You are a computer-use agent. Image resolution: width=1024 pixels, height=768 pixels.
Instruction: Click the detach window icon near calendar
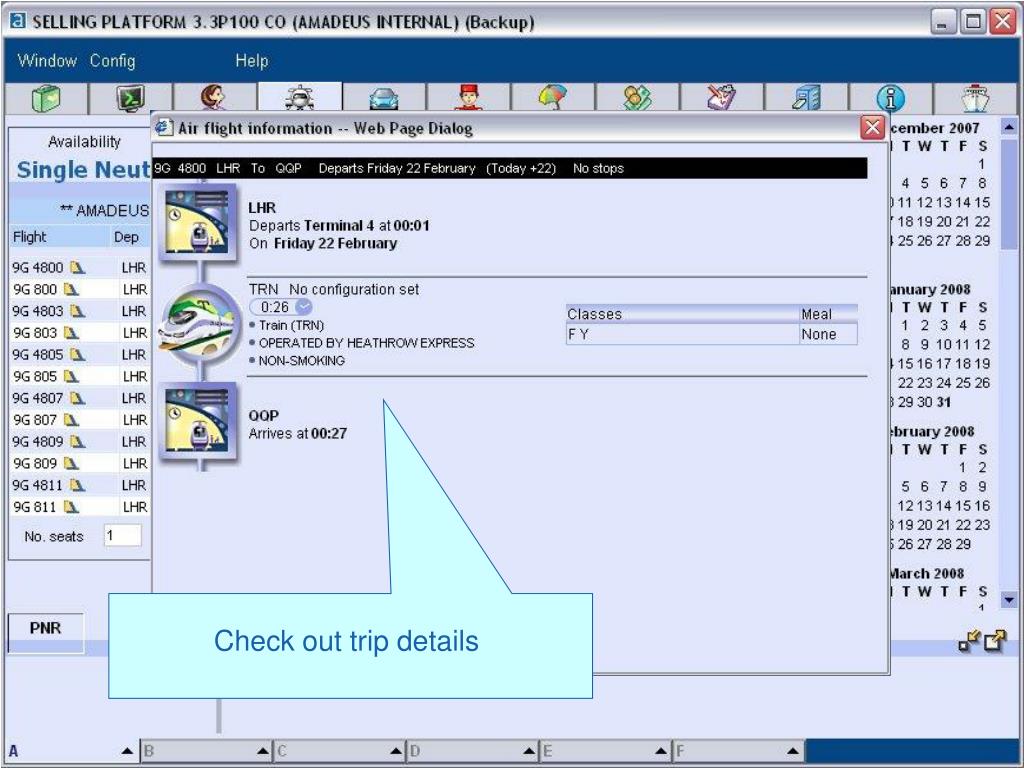(995, 641)
